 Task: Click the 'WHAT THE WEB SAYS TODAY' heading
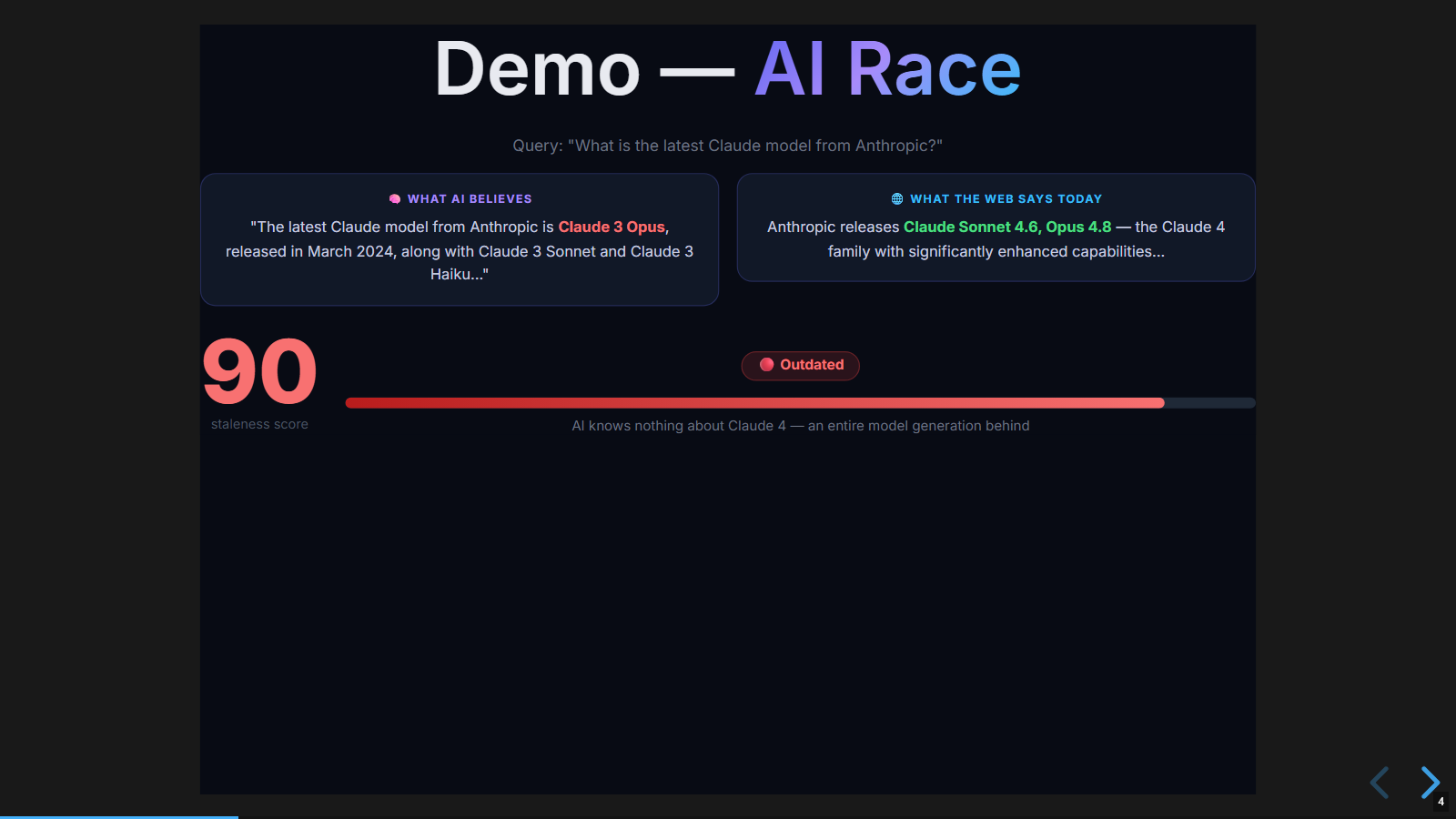point(1006,199)
